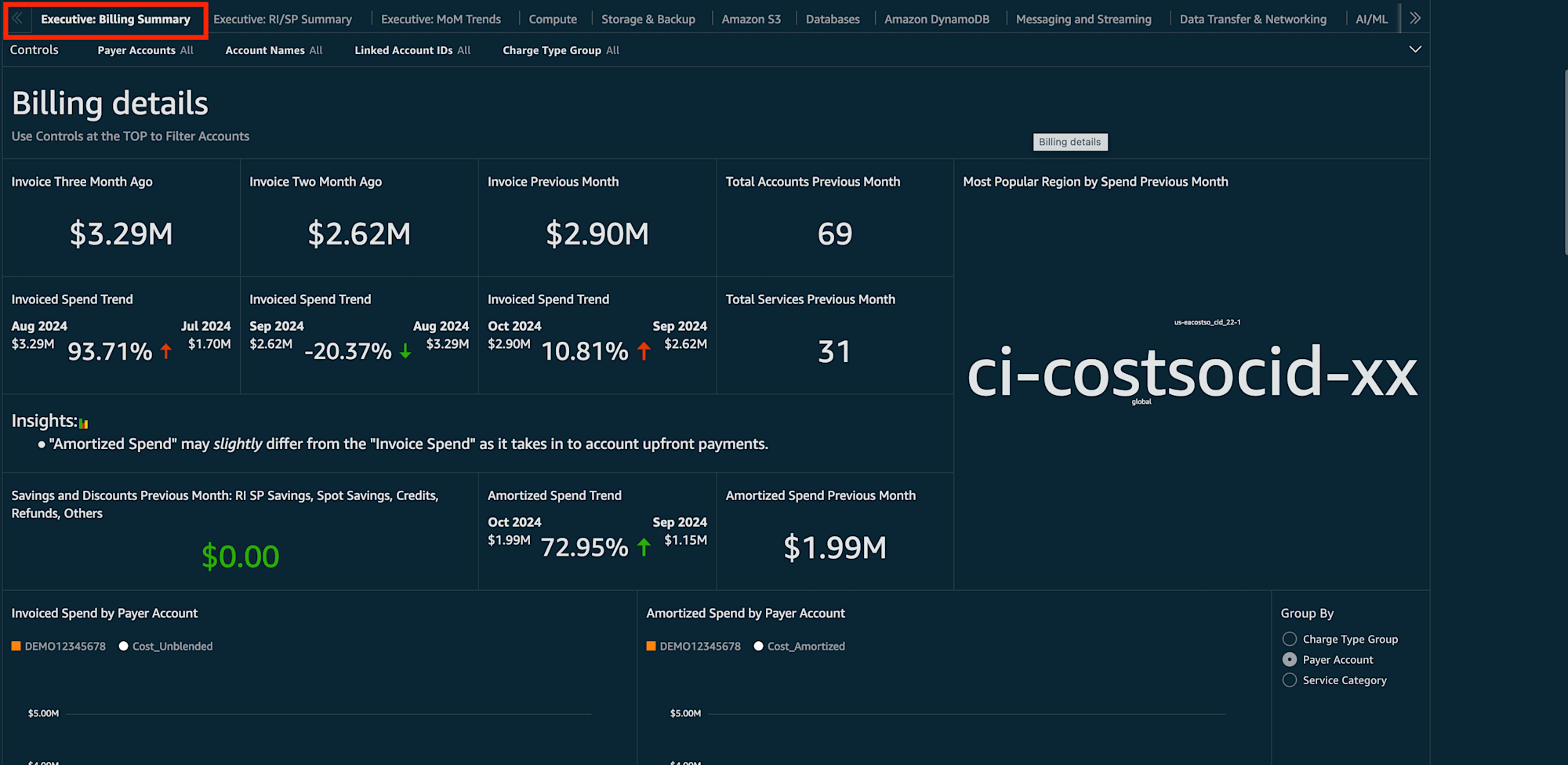Click the 72.95% amortized trend value
Viewport: 1568px width, 765px height.
(585, 547)
